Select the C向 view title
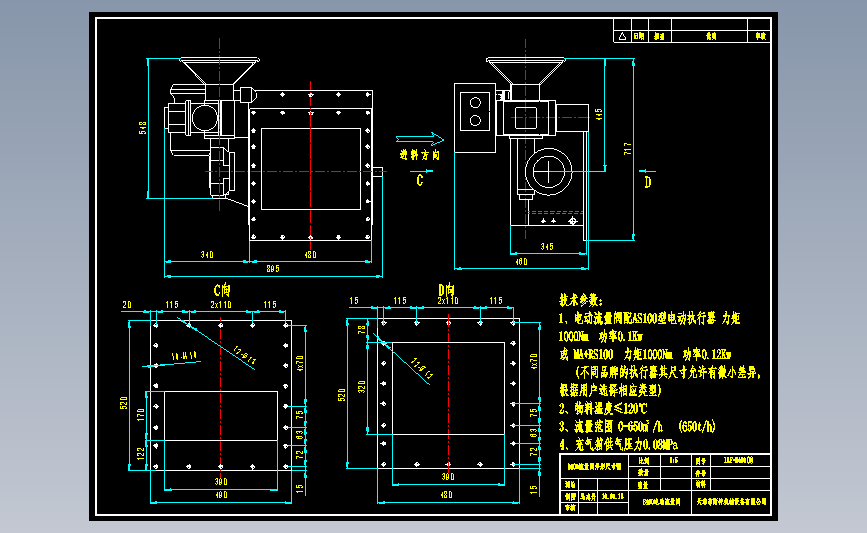Viewport: 867px width, 533px height. [x=222, y=290]
